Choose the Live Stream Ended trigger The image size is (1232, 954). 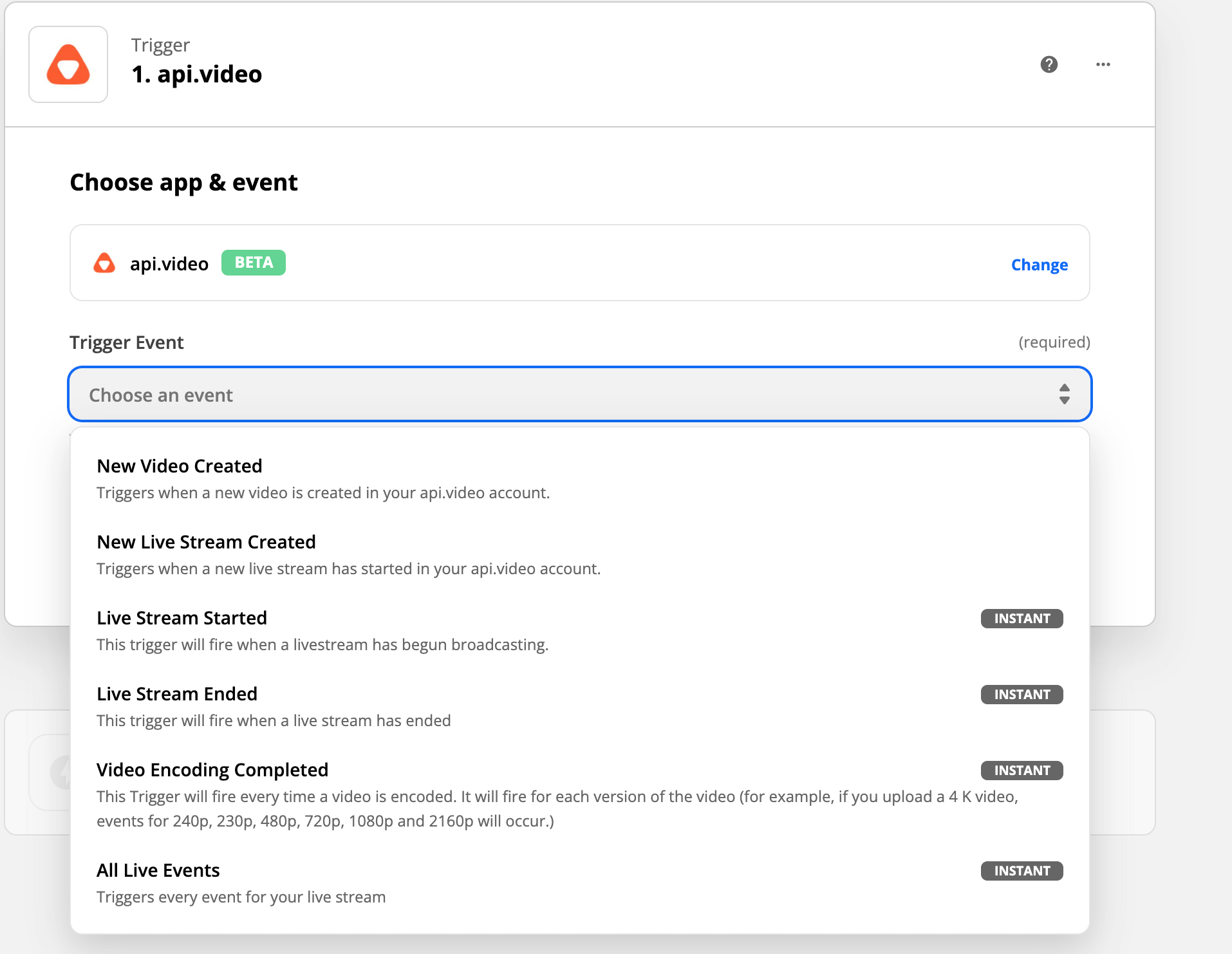(x=177, y=694)
